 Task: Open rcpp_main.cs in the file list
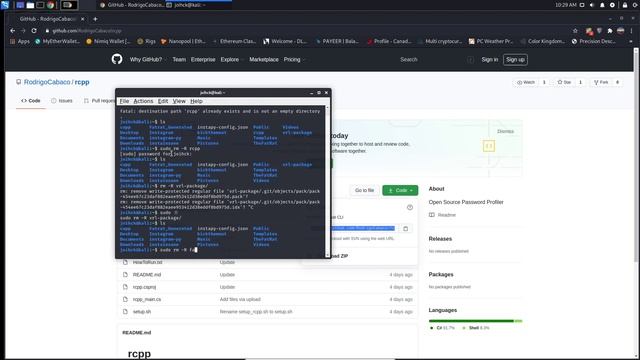147,299
